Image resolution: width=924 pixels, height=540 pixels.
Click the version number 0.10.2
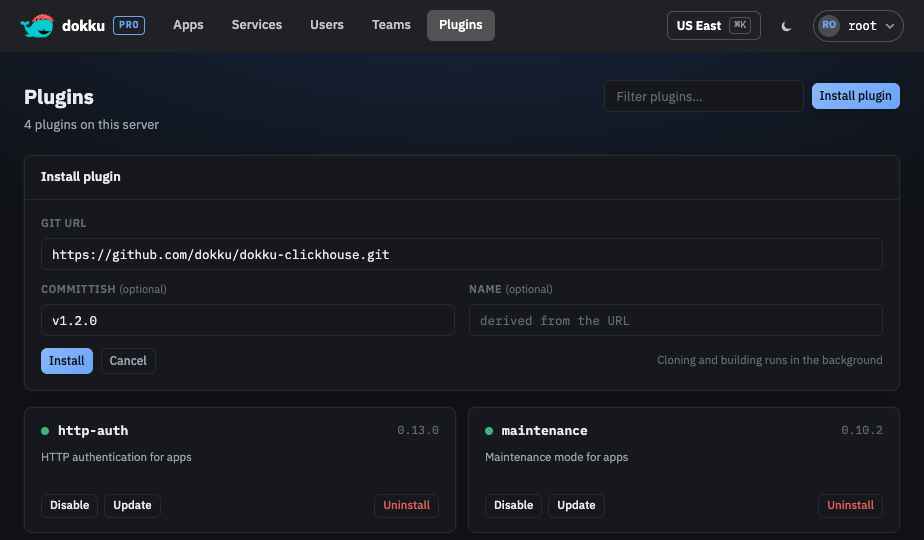[x=862, y=430]
